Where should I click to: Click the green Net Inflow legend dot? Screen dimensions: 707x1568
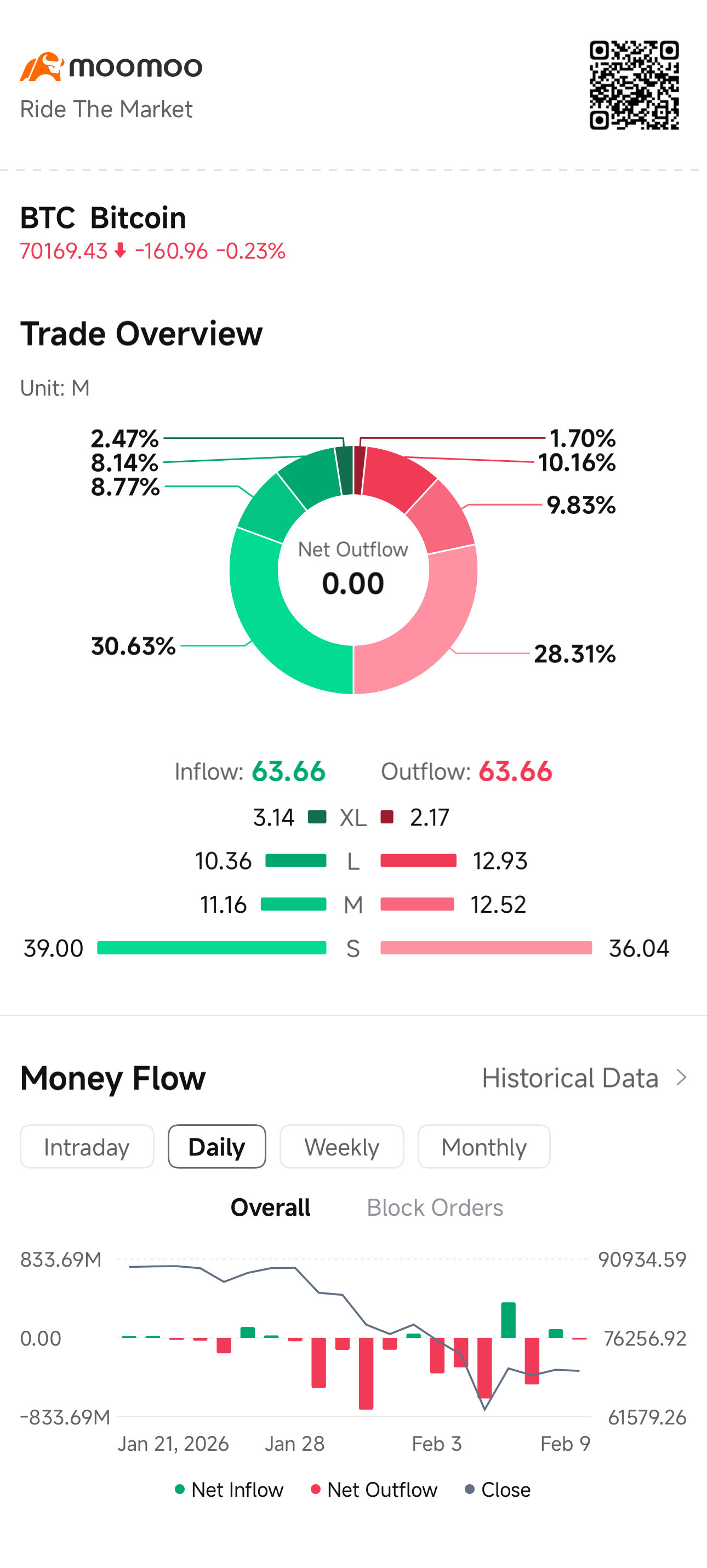point(180,1490)
